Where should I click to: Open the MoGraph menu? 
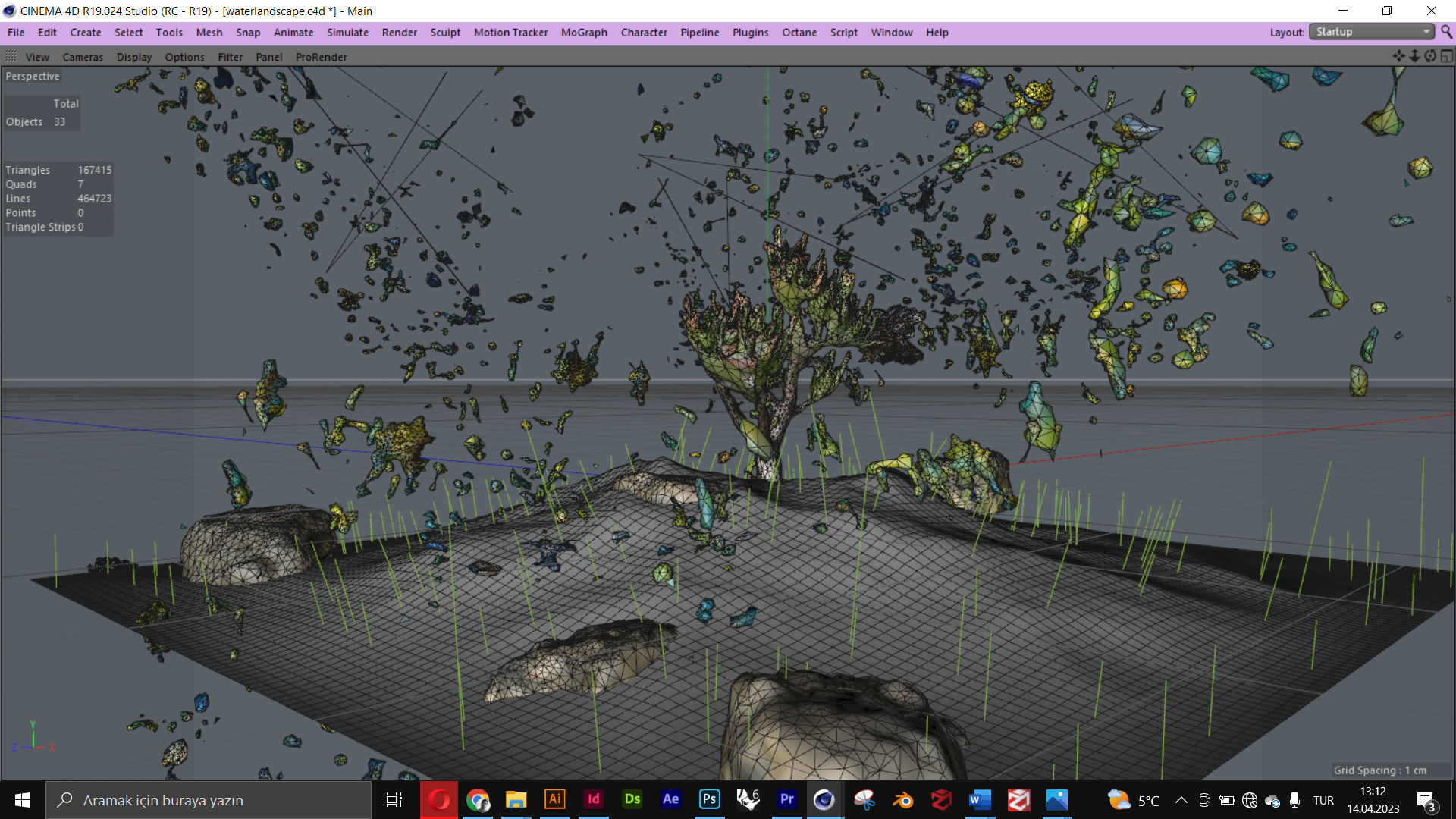[584, 33]
